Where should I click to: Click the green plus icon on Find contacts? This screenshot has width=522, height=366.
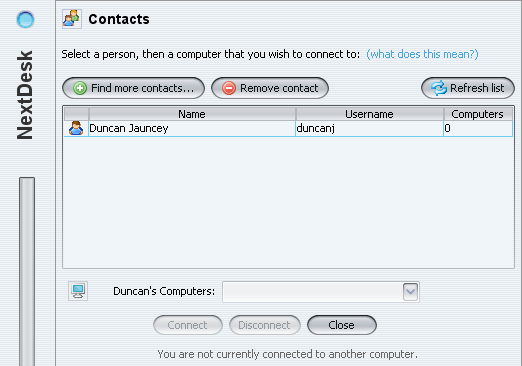[80, 88]
